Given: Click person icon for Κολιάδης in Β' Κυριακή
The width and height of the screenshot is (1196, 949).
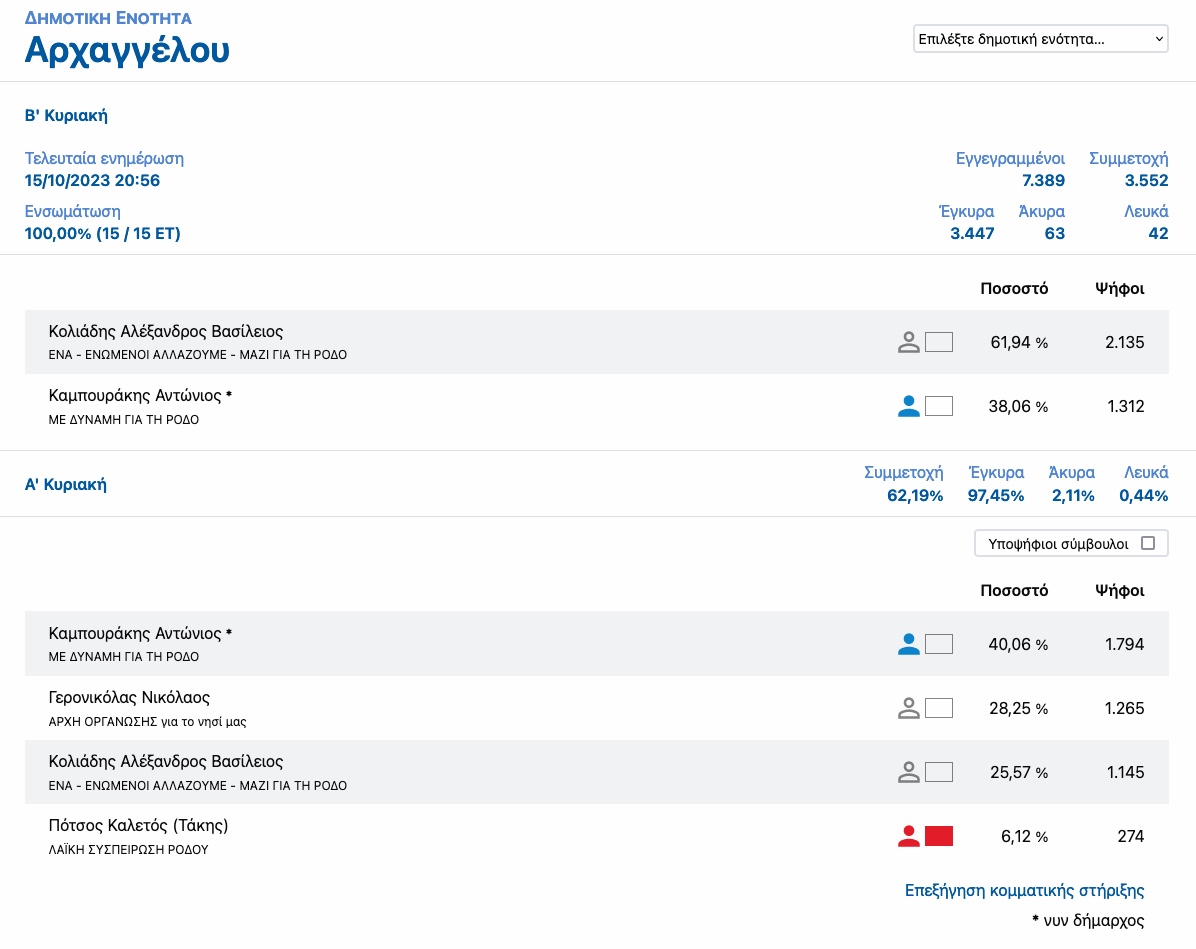Looking at the screenshot, I should (x=908, y=343).
